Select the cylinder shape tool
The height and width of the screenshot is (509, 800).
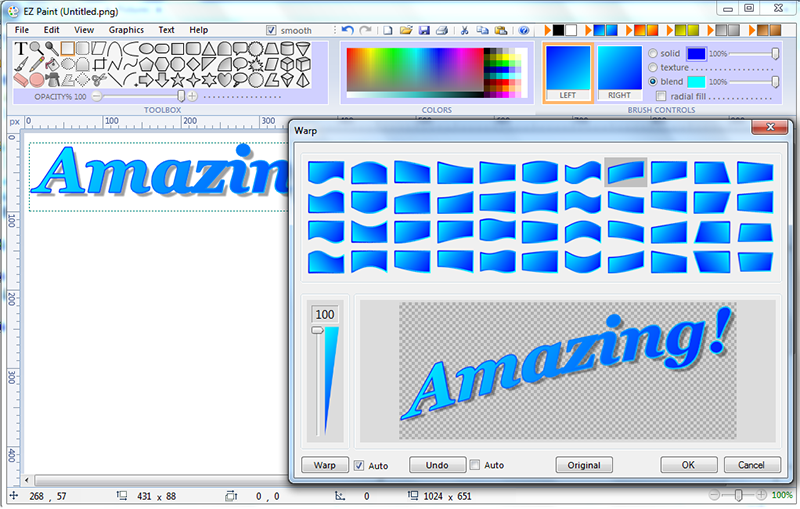[x=287, y=48]
